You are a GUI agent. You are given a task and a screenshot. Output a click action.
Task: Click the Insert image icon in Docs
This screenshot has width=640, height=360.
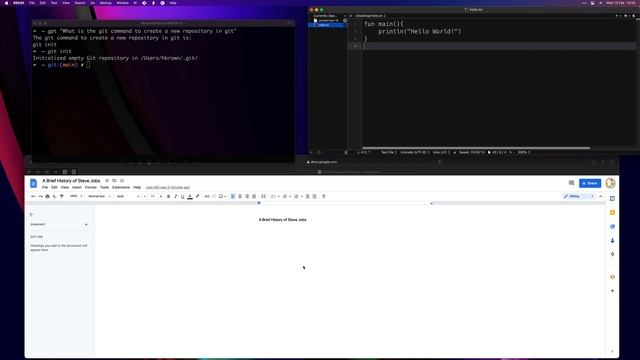222,196
